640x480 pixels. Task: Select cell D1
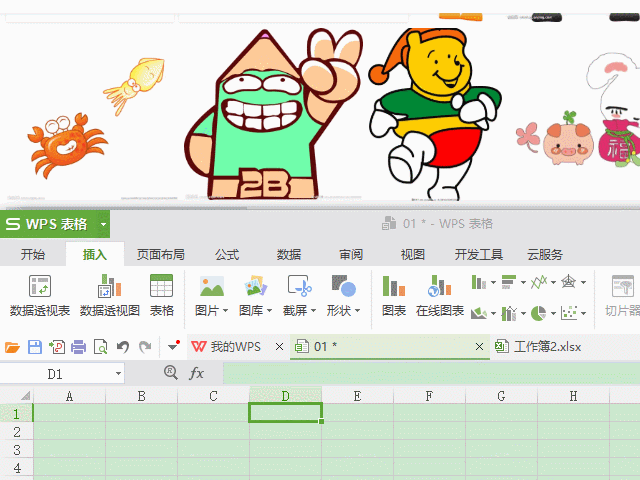point(285,413)
